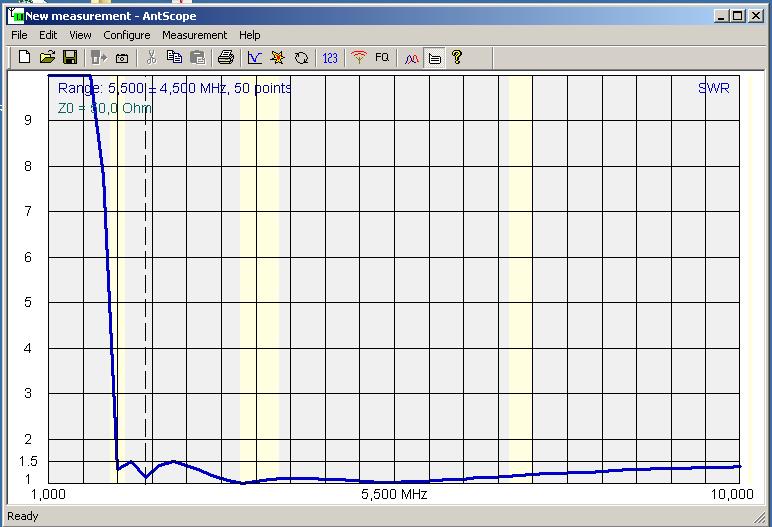Click the AntScope title bar application icon

point(16,16)
